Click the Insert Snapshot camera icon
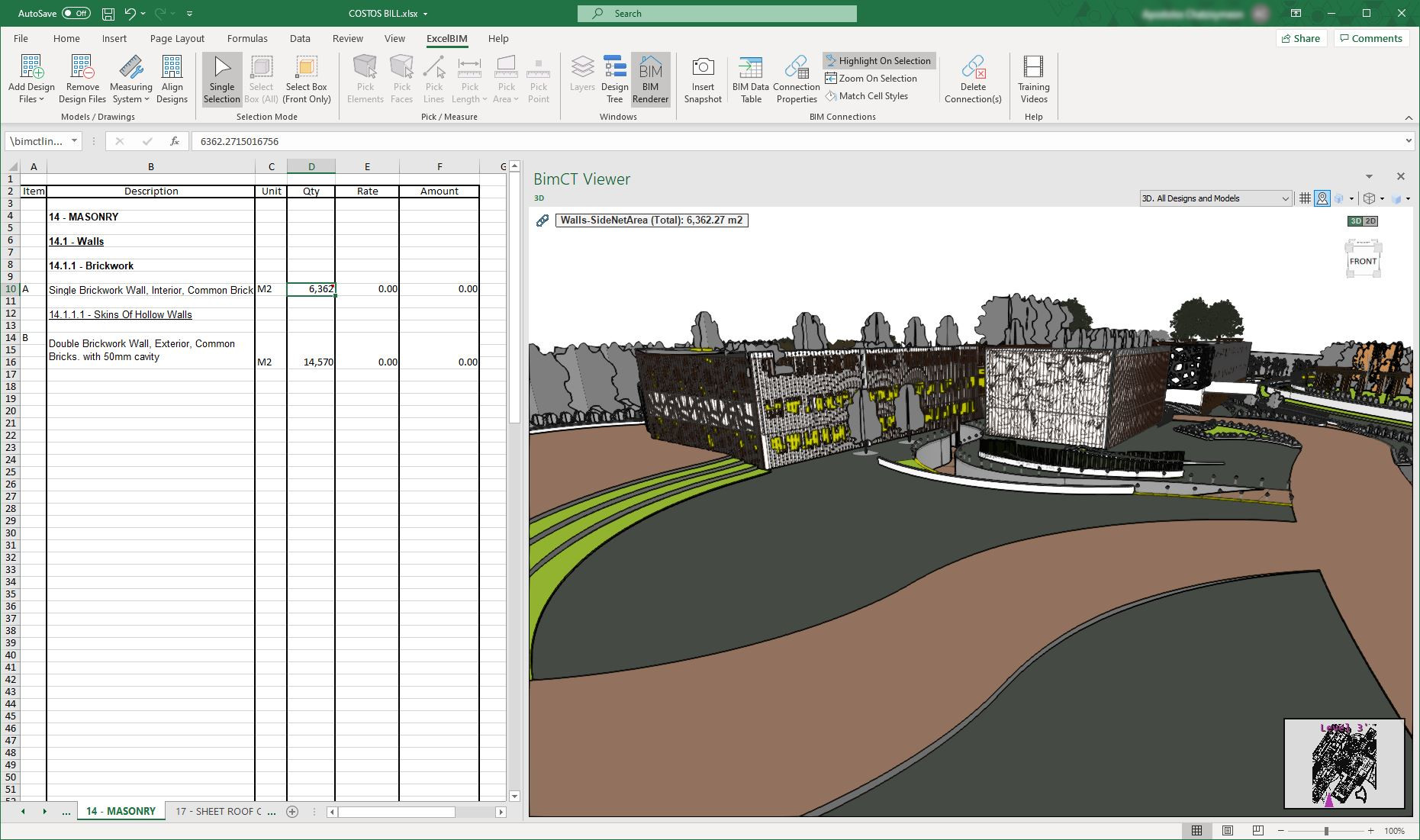1420x840 pixels. (x=703, y=67)
